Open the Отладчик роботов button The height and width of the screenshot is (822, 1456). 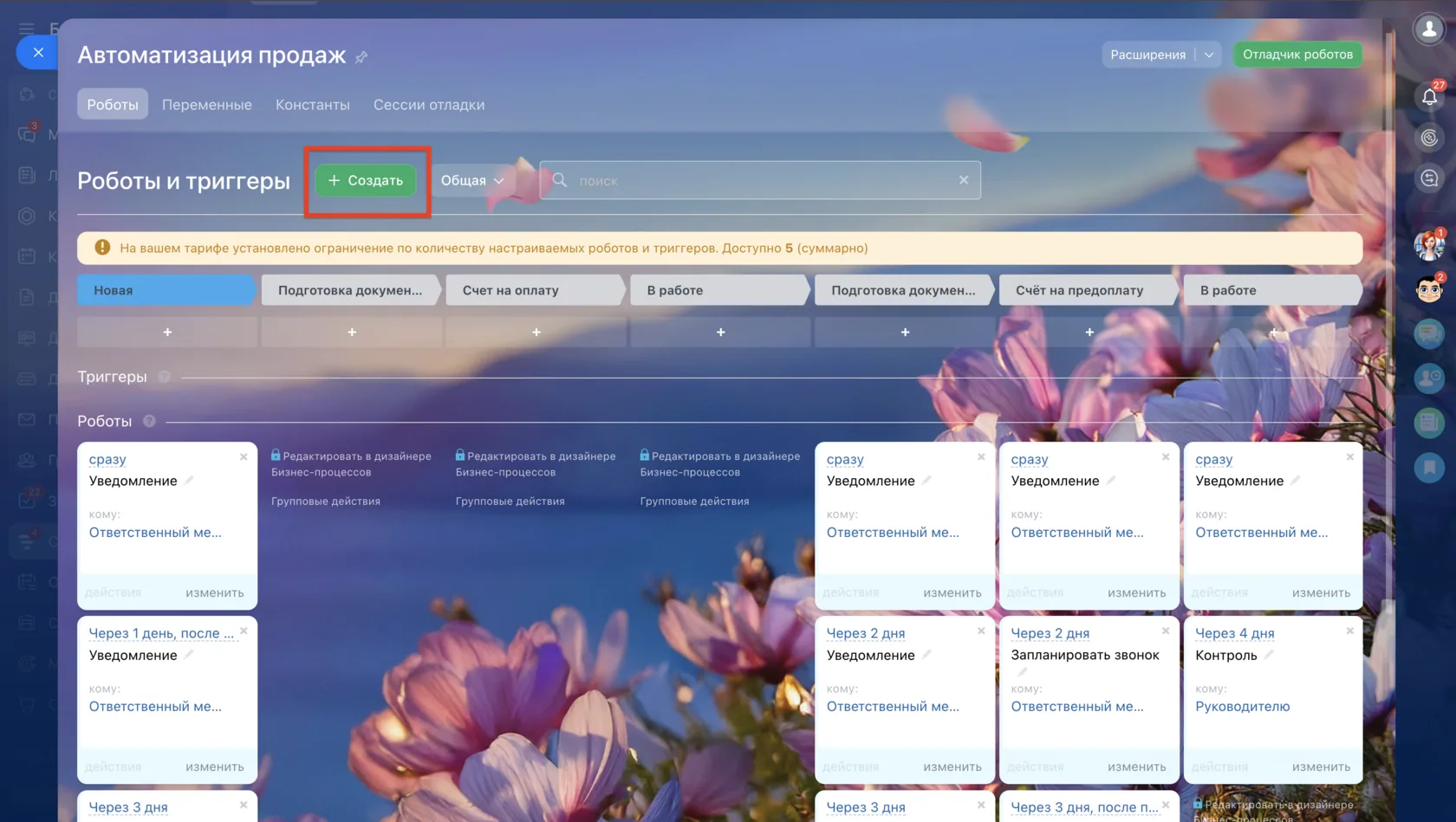pyautogui.click(x=1297, y=55)
